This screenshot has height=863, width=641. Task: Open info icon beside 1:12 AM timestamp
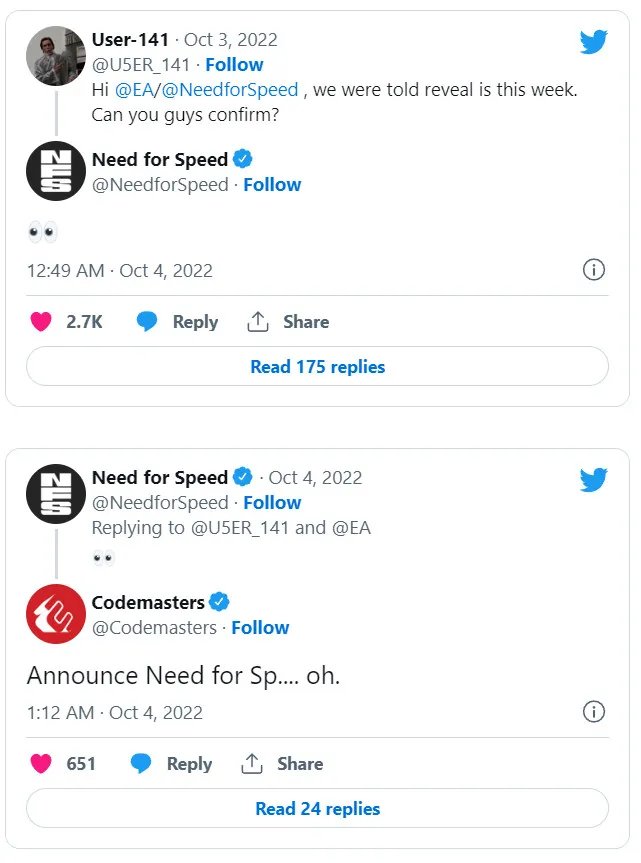click(593, 712)
